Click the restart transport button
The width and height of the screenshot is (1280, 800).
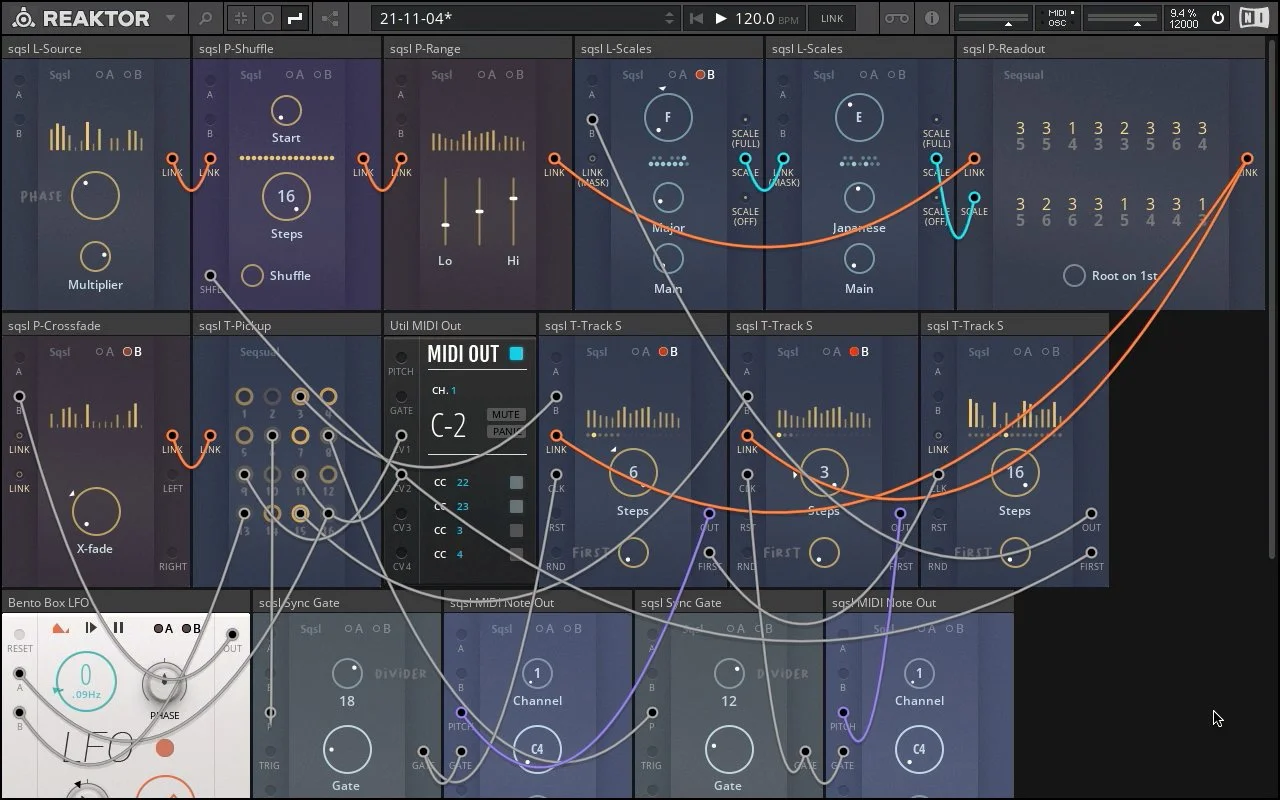[697, 18]
